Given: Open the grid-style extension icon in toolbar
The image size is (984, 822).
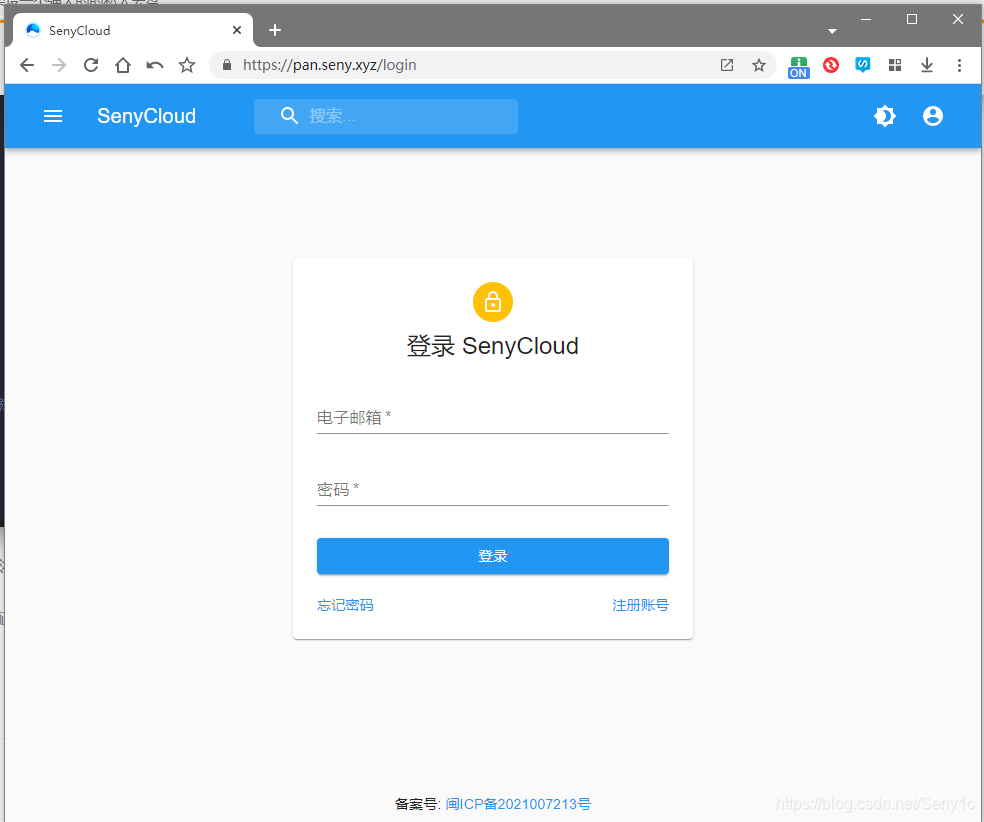Looking at the screenshot, I should point(894,65).
